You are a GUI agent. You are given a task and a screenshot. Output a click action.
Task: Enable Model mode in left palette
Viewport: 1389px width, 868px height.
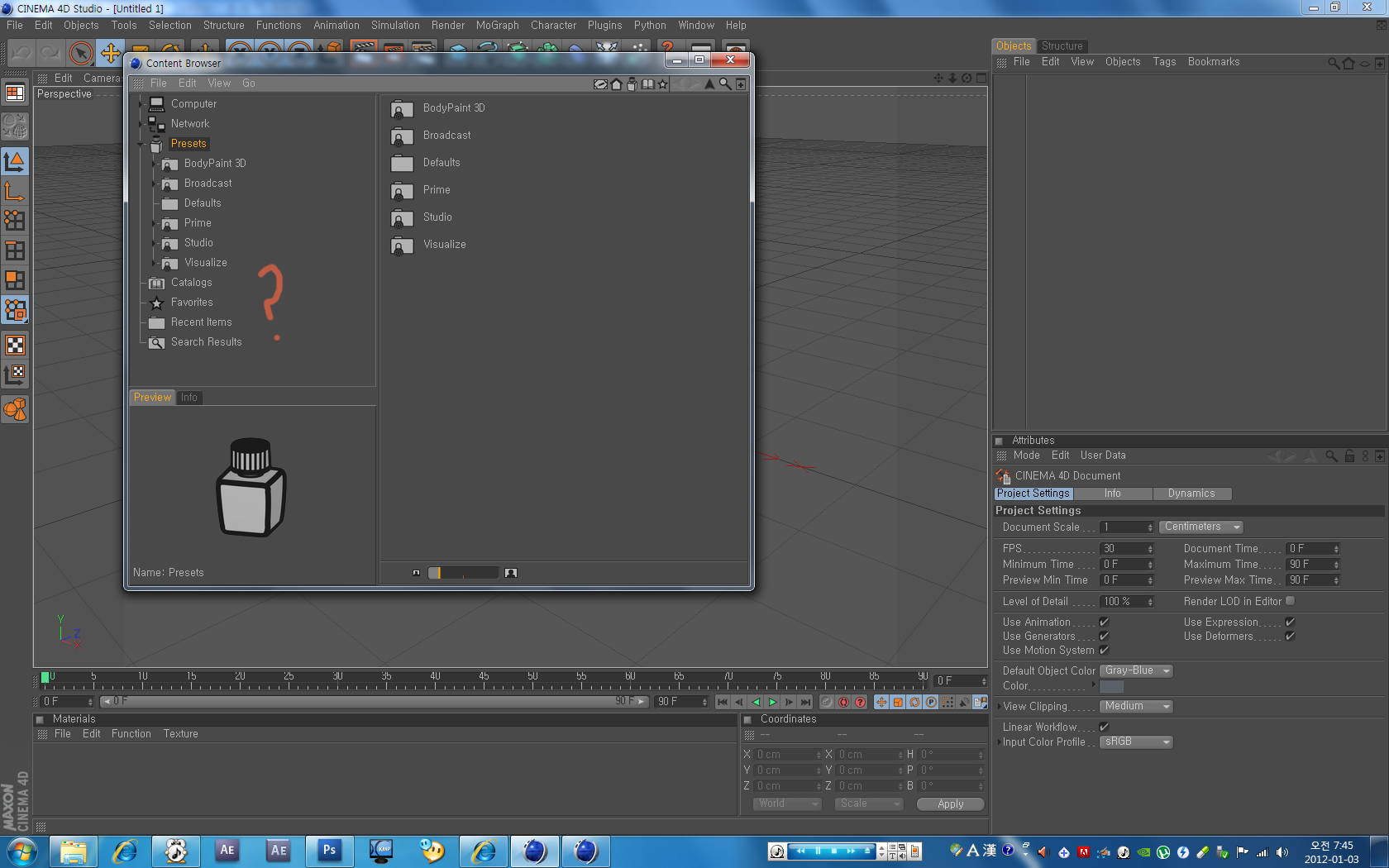(15, 161)
